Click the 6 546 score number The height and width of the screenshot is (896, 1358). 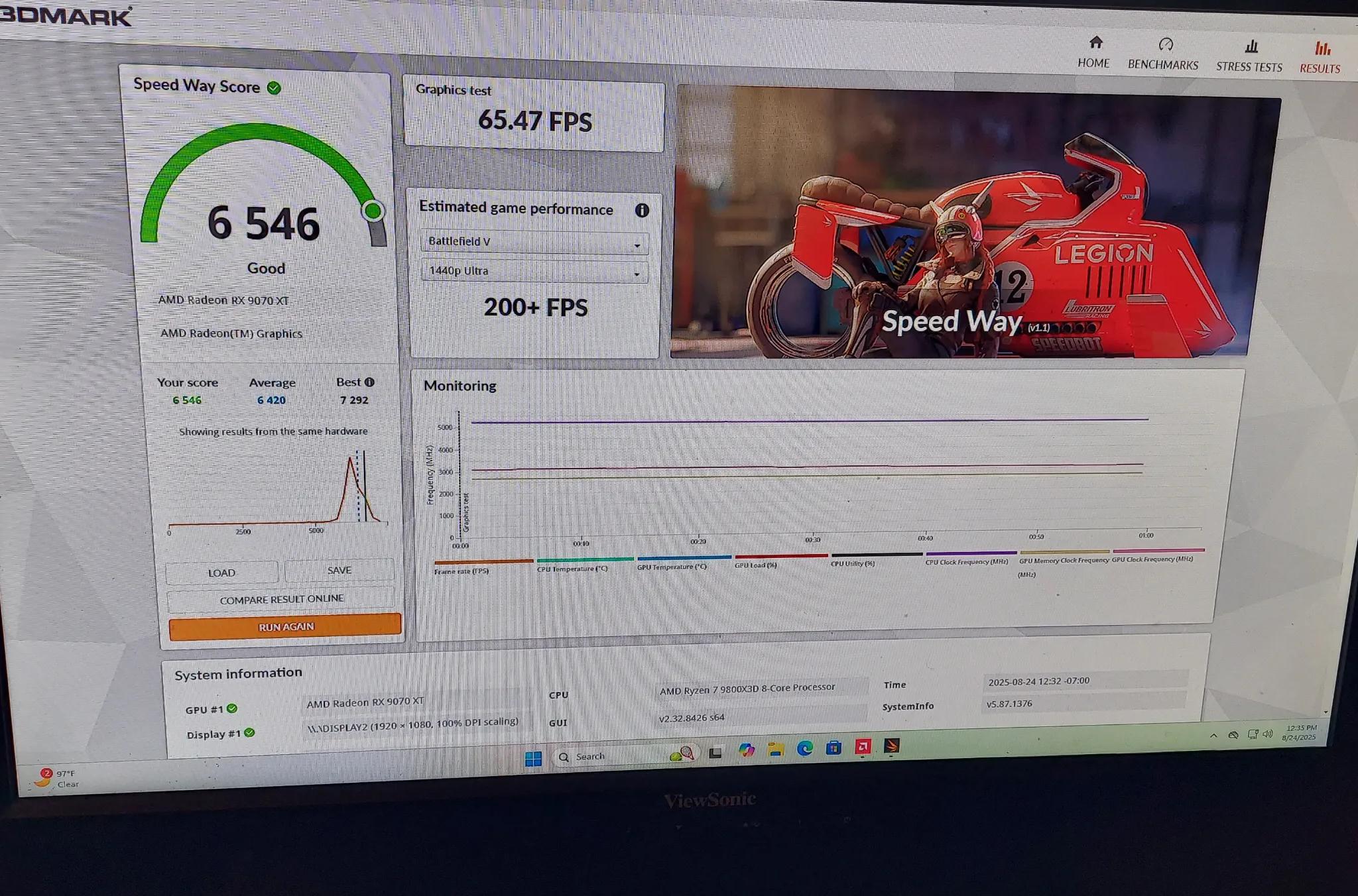click(263, 223)
